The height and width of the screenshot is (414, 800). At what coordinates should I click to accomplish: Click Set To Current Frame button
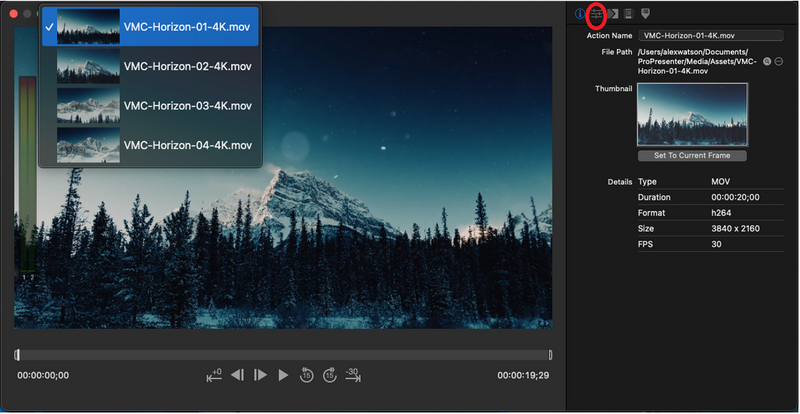692,156
